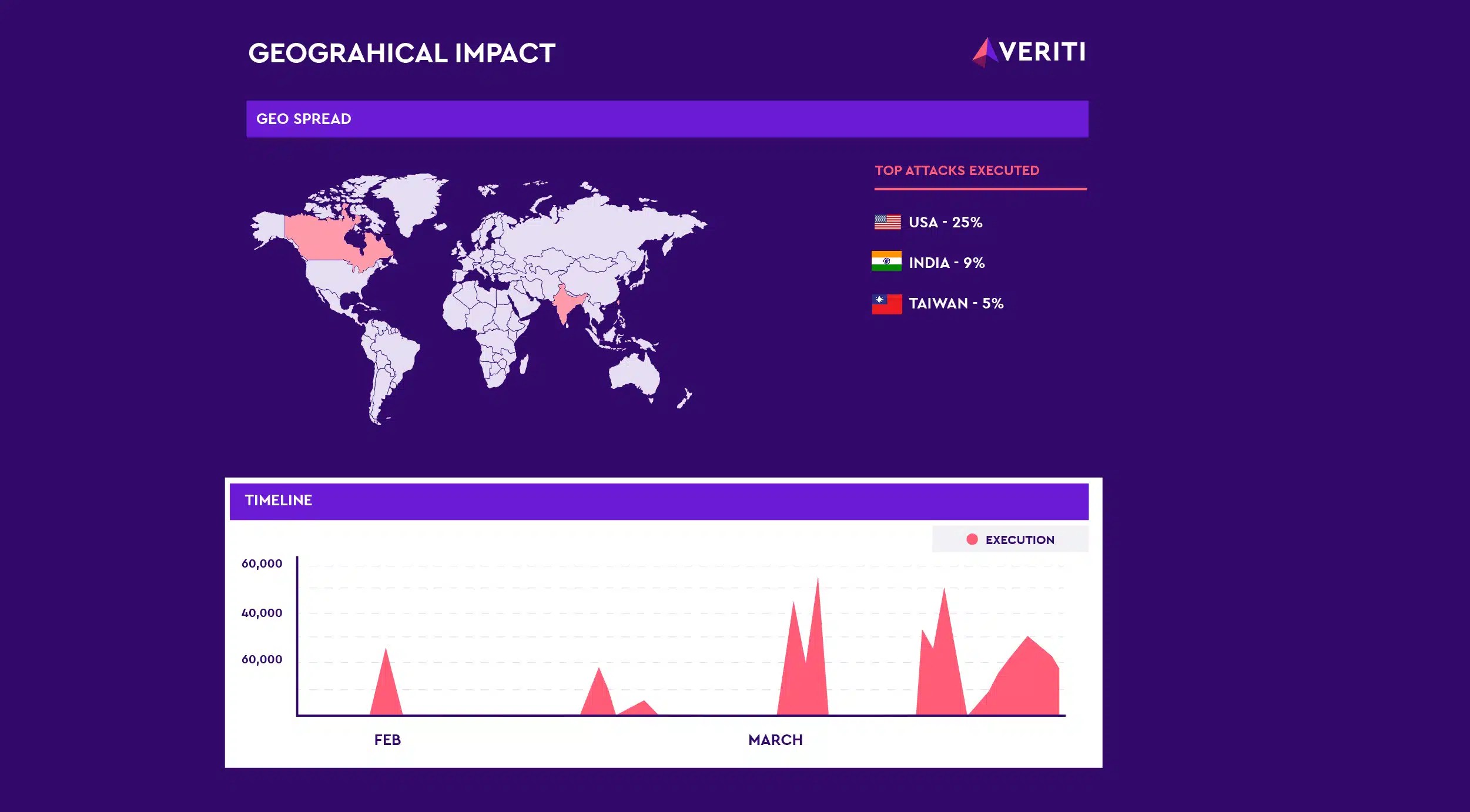The height and width of the screenshot is (812, 1470).
Task: Click the pink Execution legend dot
Action: [972, 539]
